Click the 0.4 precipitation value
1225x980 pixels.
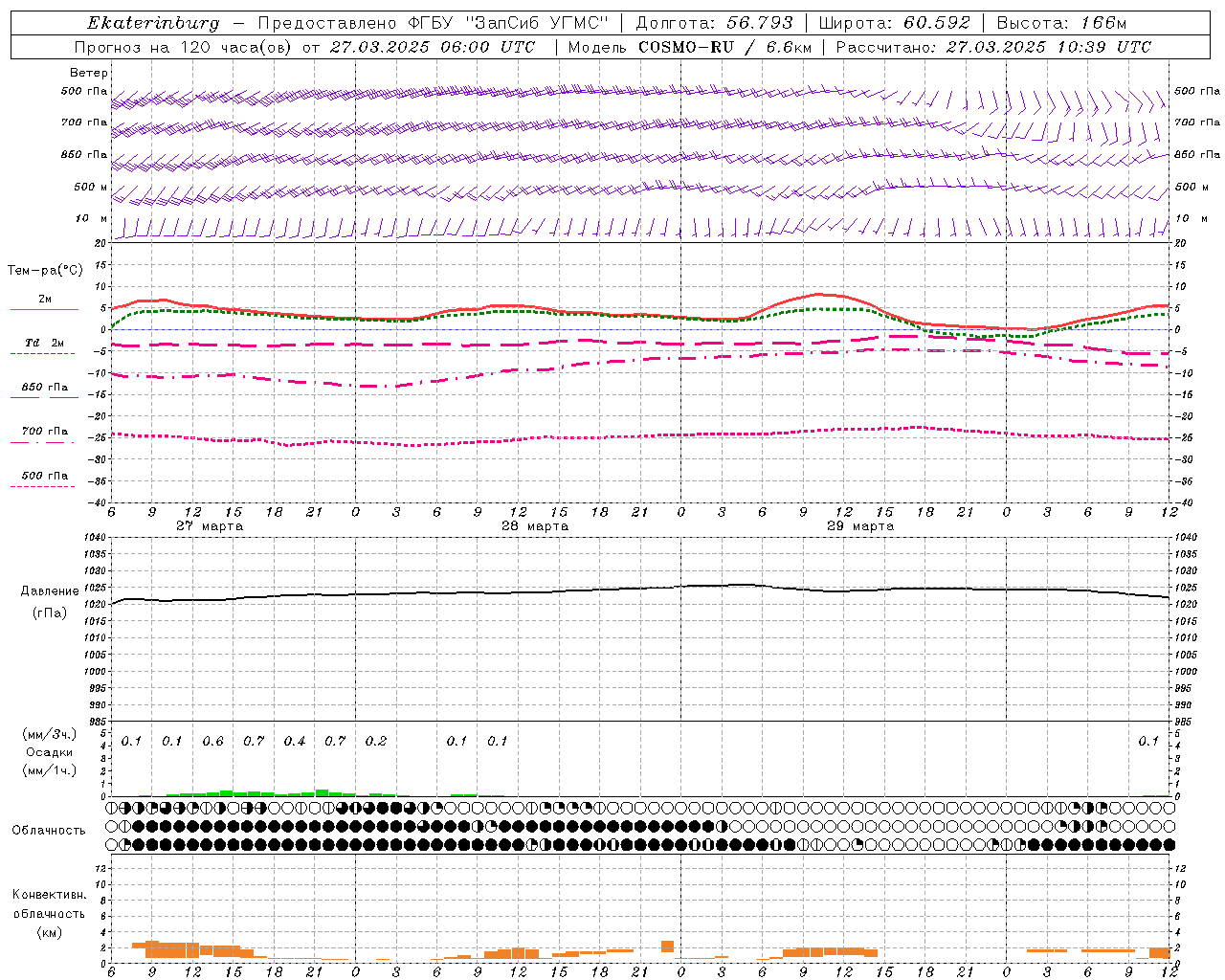click(294, 742)
